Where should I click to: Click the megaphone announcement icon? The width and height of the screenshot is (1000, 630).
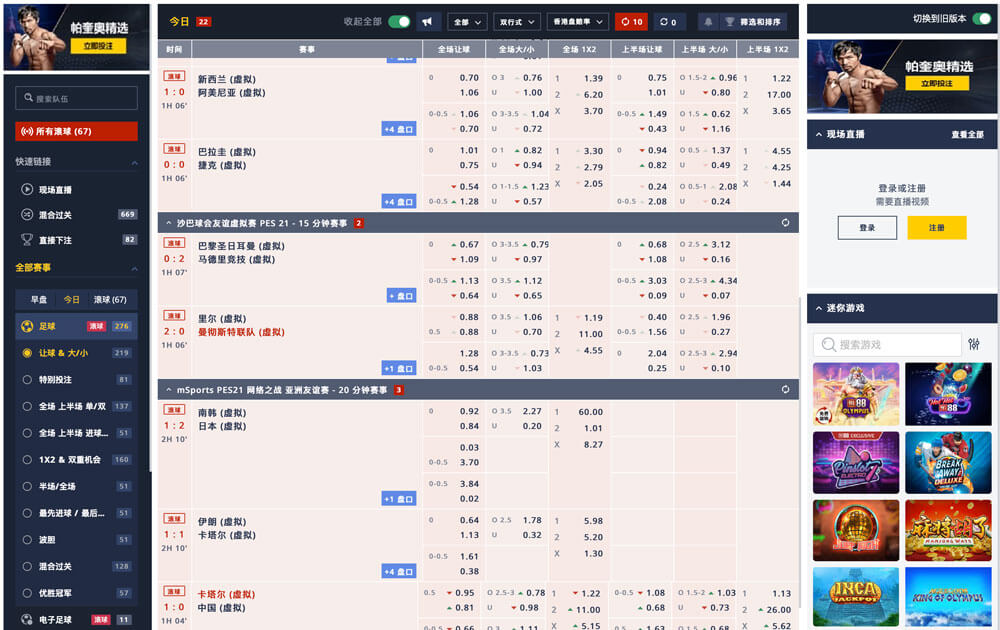coord(428,21)
